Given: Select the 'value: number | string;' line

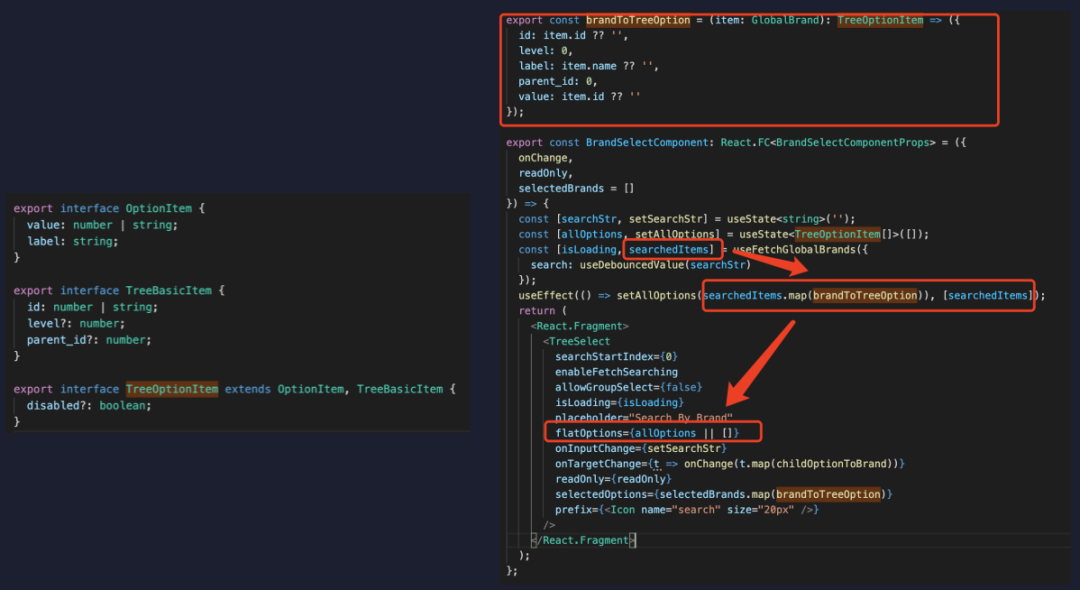Looking at the screenshot, I should point(102,225).
